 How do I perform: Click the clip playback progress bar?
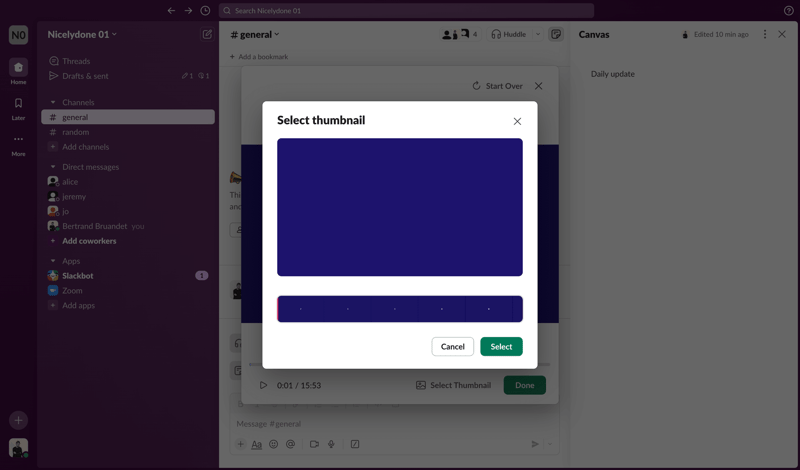pyautogui.click(x=399, y=364)
